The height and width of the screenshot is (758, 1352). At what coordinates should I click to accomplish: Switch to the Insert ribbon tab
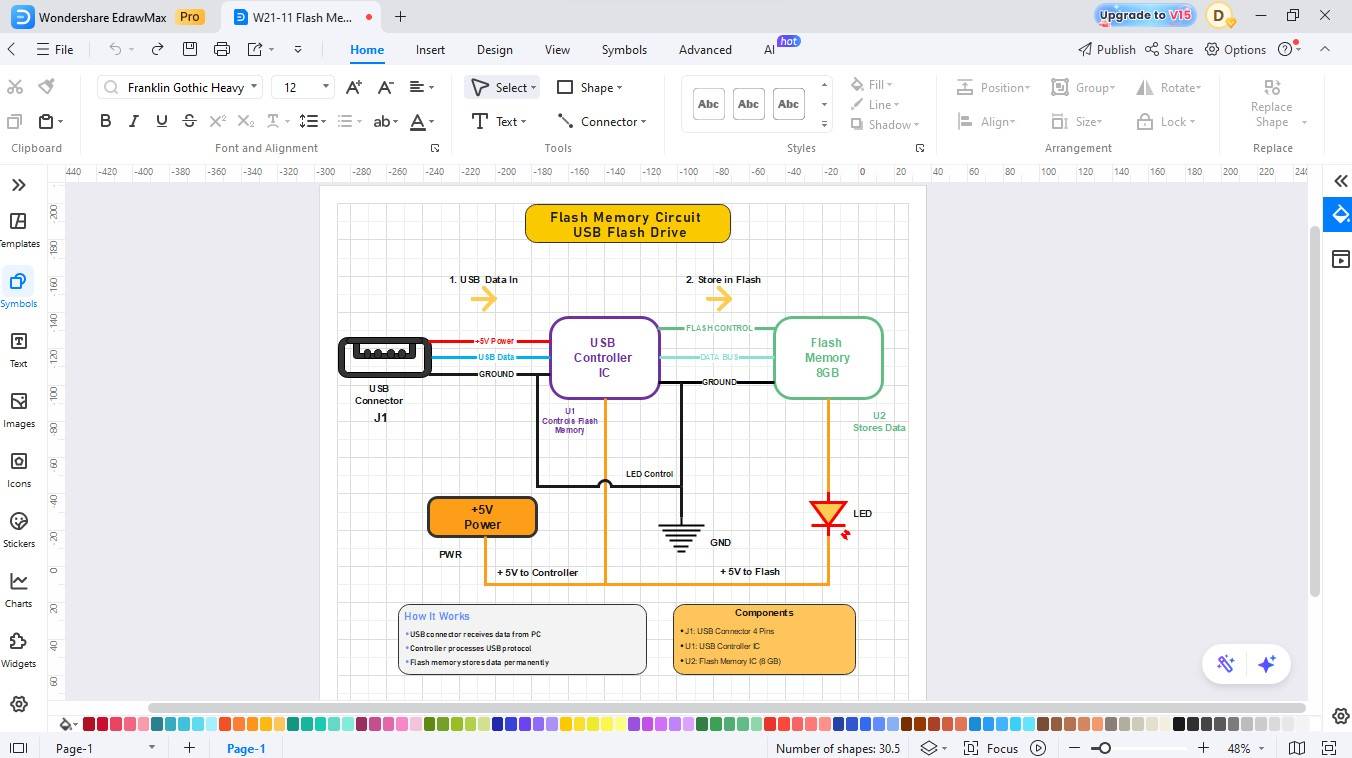click(430, 49)
